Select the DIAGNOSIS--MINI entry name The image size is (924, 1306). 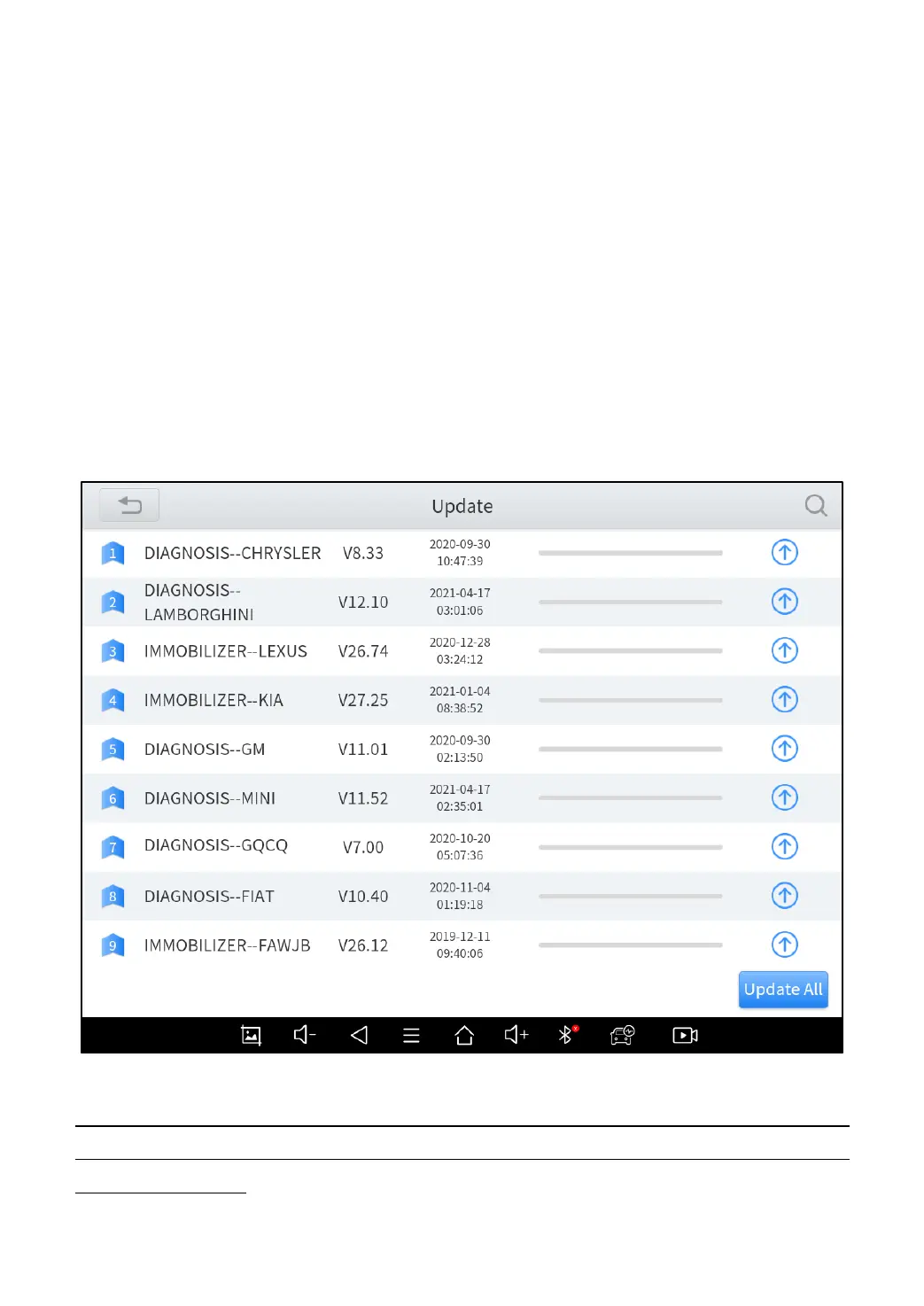[x=210, y=798]
